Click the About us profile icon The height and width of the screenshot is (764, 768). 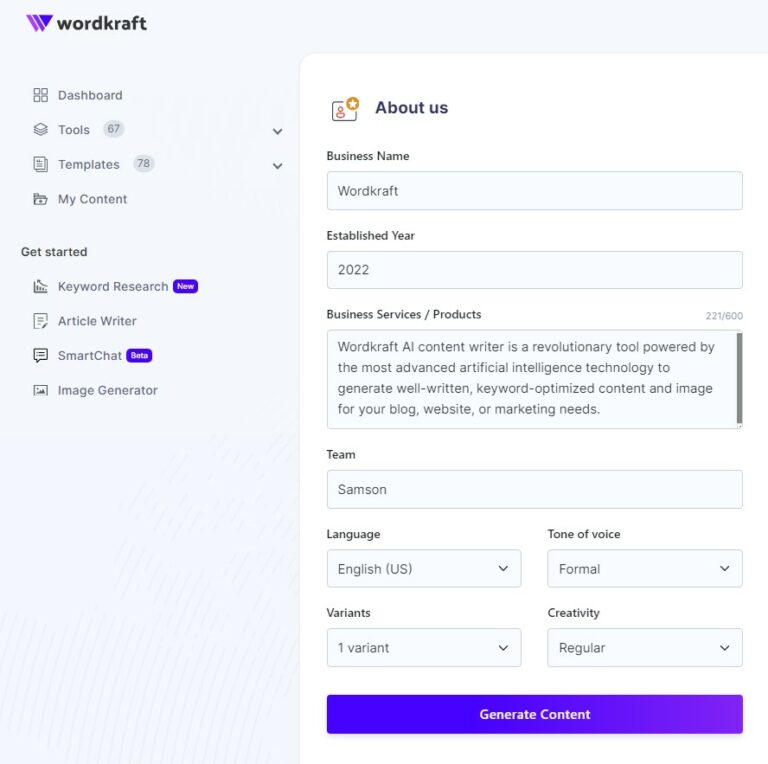(x=344, y=109)
